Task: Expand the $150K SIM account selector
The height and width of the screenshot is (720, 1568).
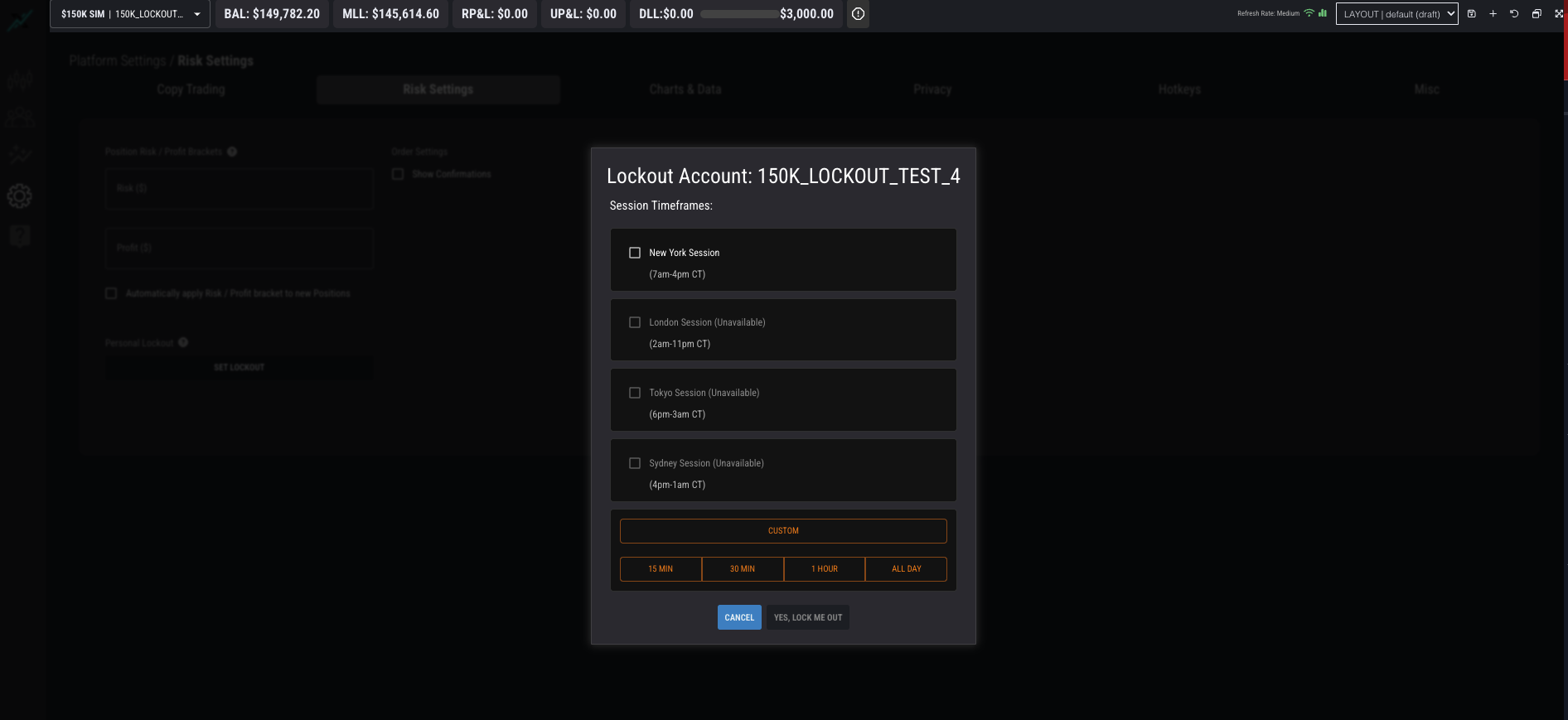Action: click(x=130, y=14)
